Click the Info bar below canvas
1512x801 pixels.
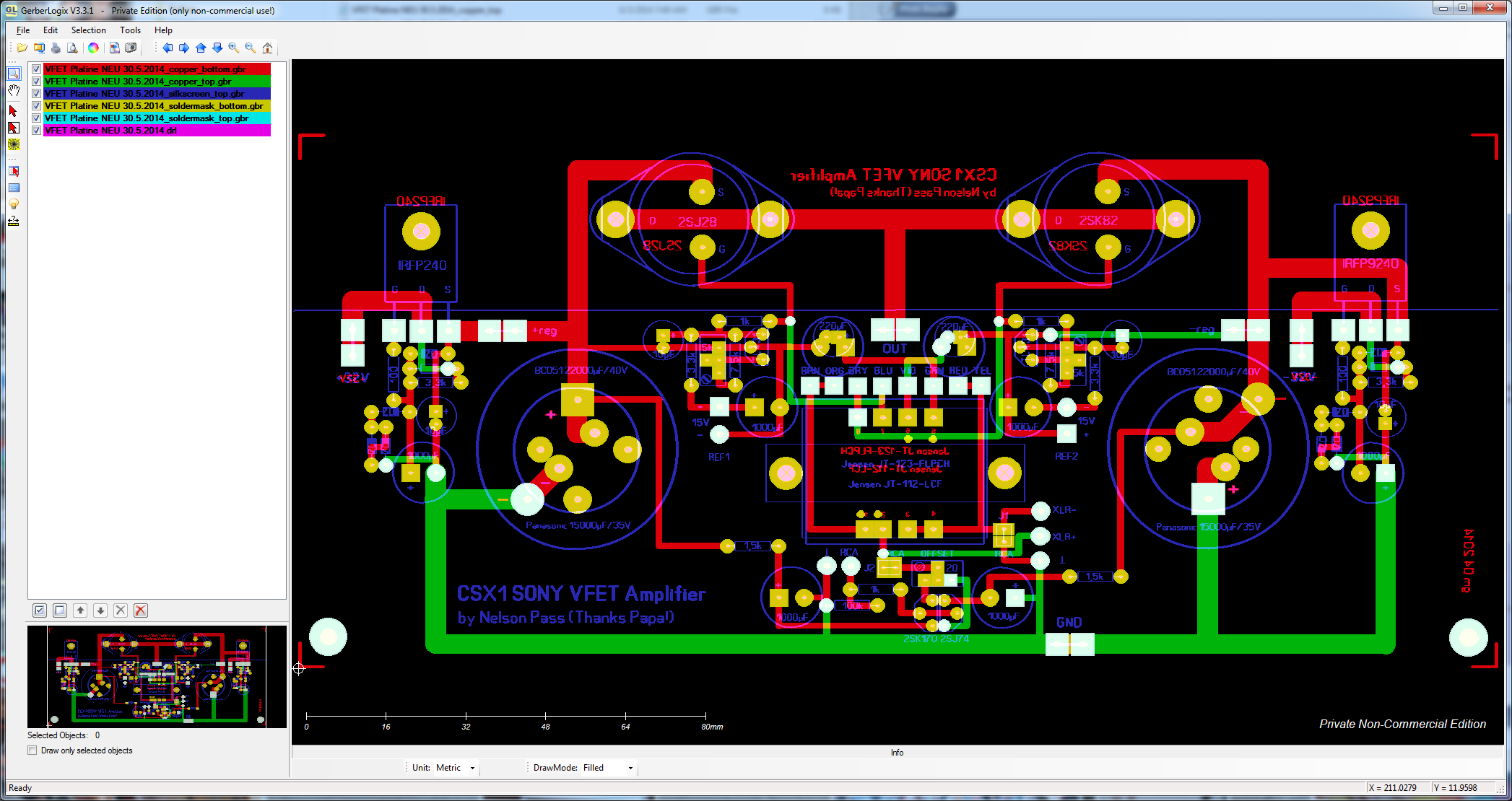tap(898, 753)
